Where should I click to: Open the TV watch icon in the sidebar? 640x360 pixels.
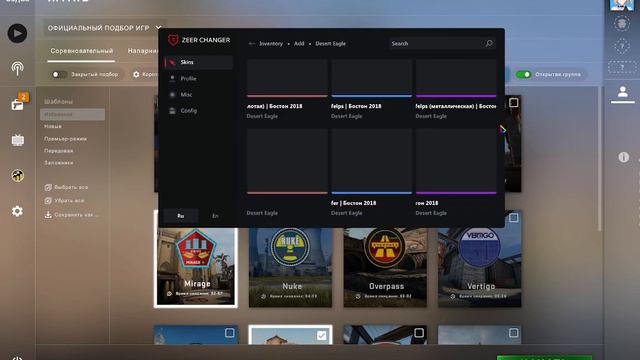click(x=18, y=140)
